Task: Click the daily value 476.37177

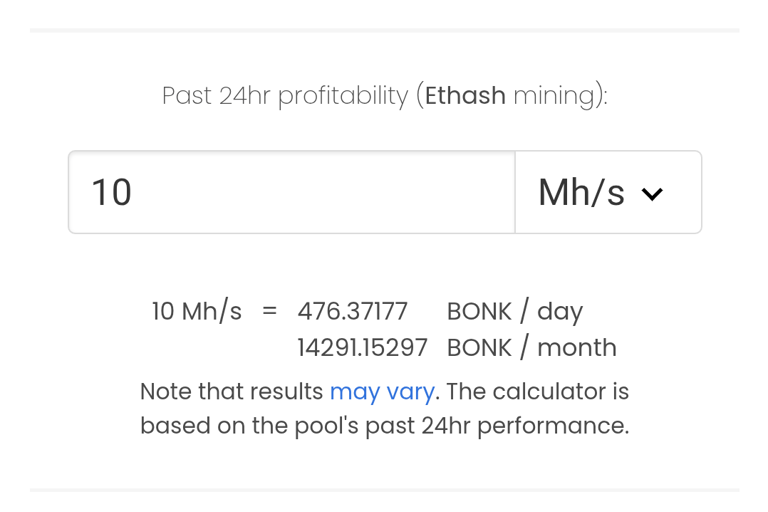Action: 352,311
